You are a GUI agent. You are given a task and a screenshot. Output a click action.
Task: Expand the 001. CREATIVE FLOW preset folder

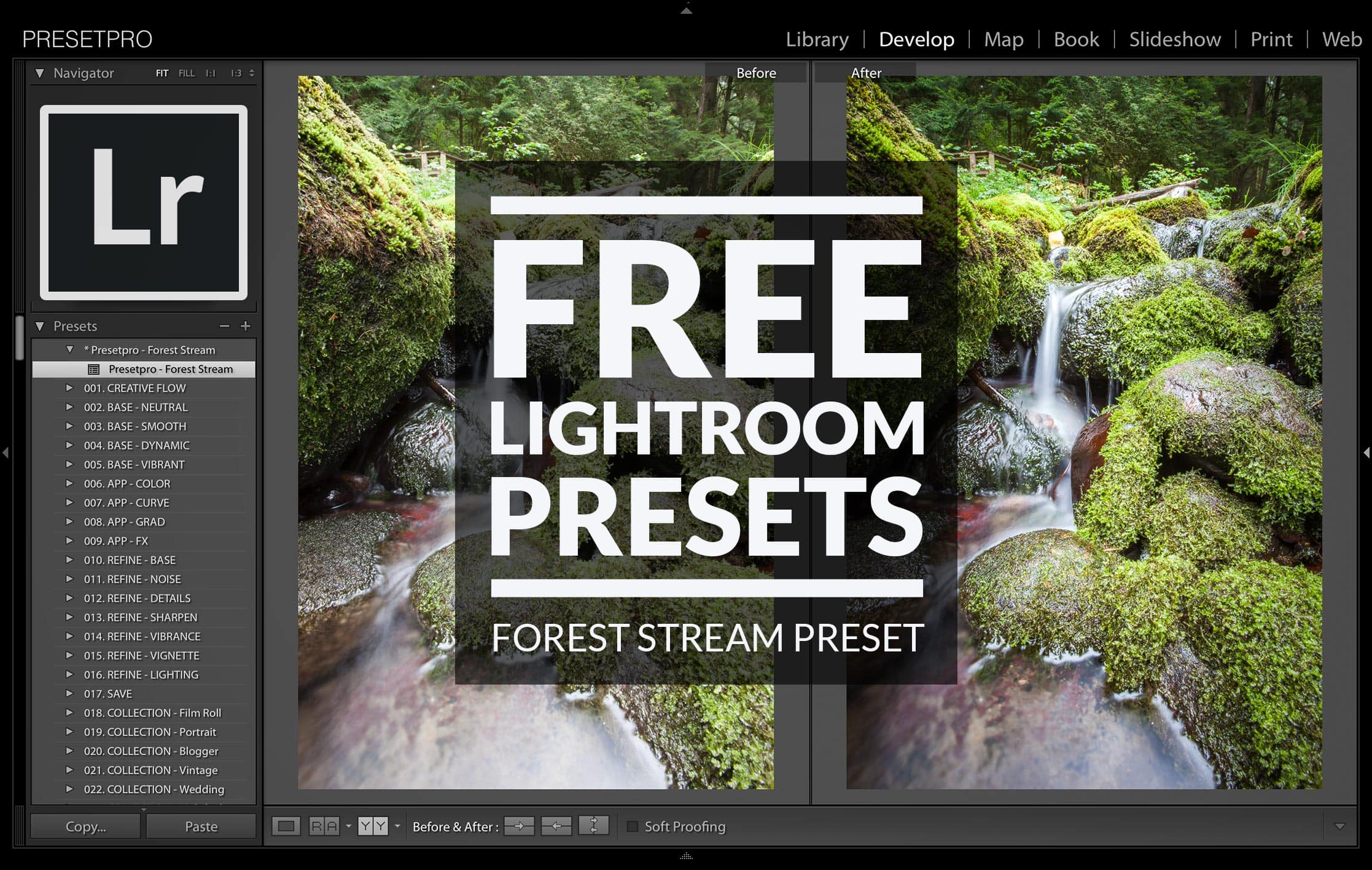69,388
